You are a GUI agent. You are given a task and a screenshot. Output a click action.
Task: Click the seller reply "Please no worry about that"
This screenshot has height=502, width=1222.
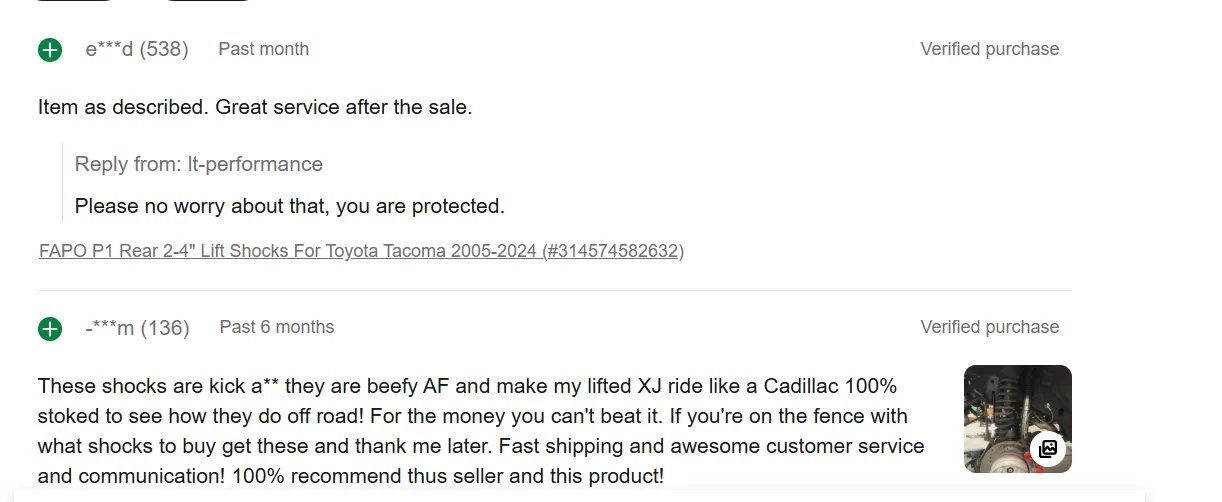pyautogui.click(x=289, y=206)
